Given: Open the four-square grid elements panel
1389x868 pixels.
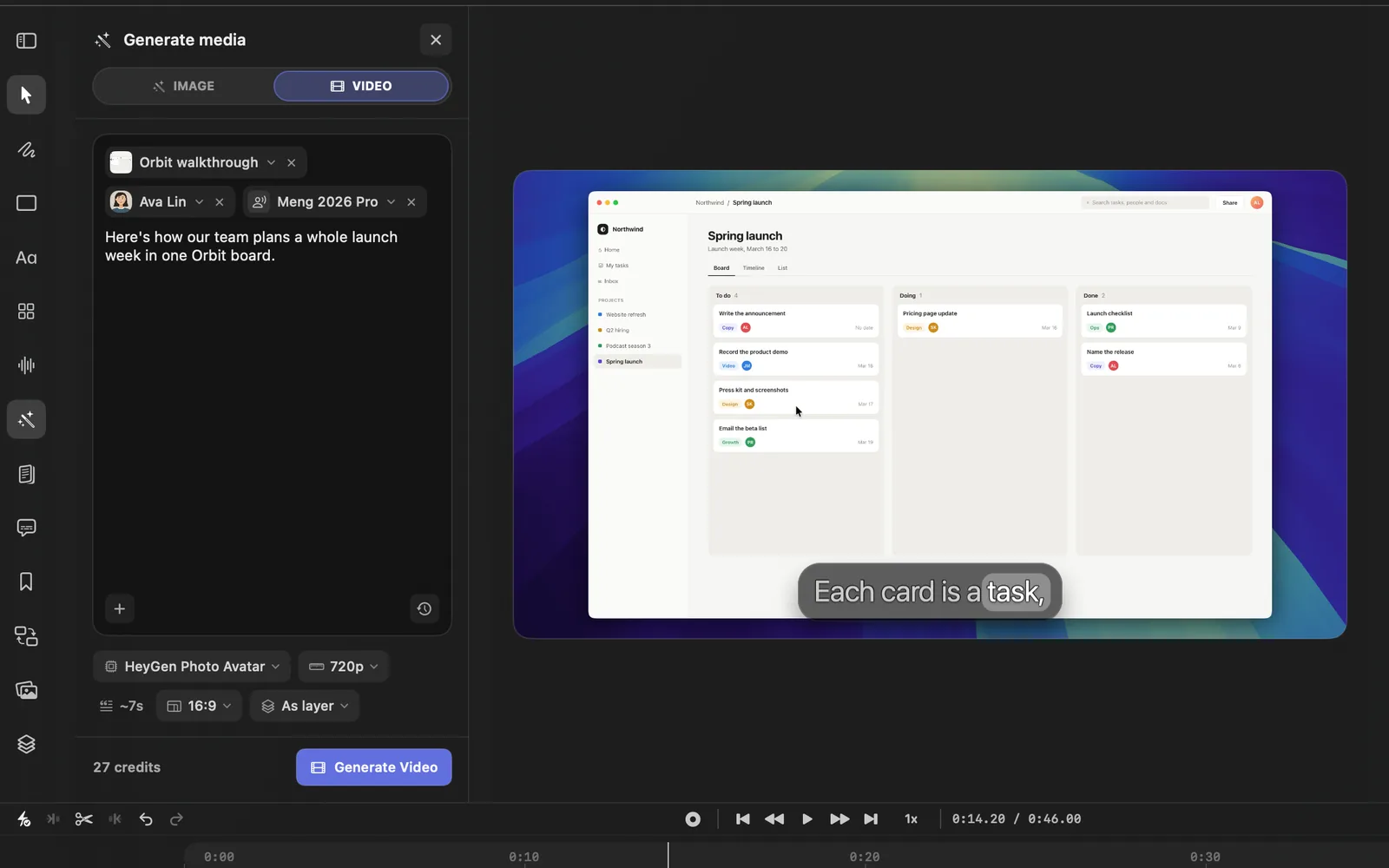Looking at the screenshot, I should tap(26, 312).
